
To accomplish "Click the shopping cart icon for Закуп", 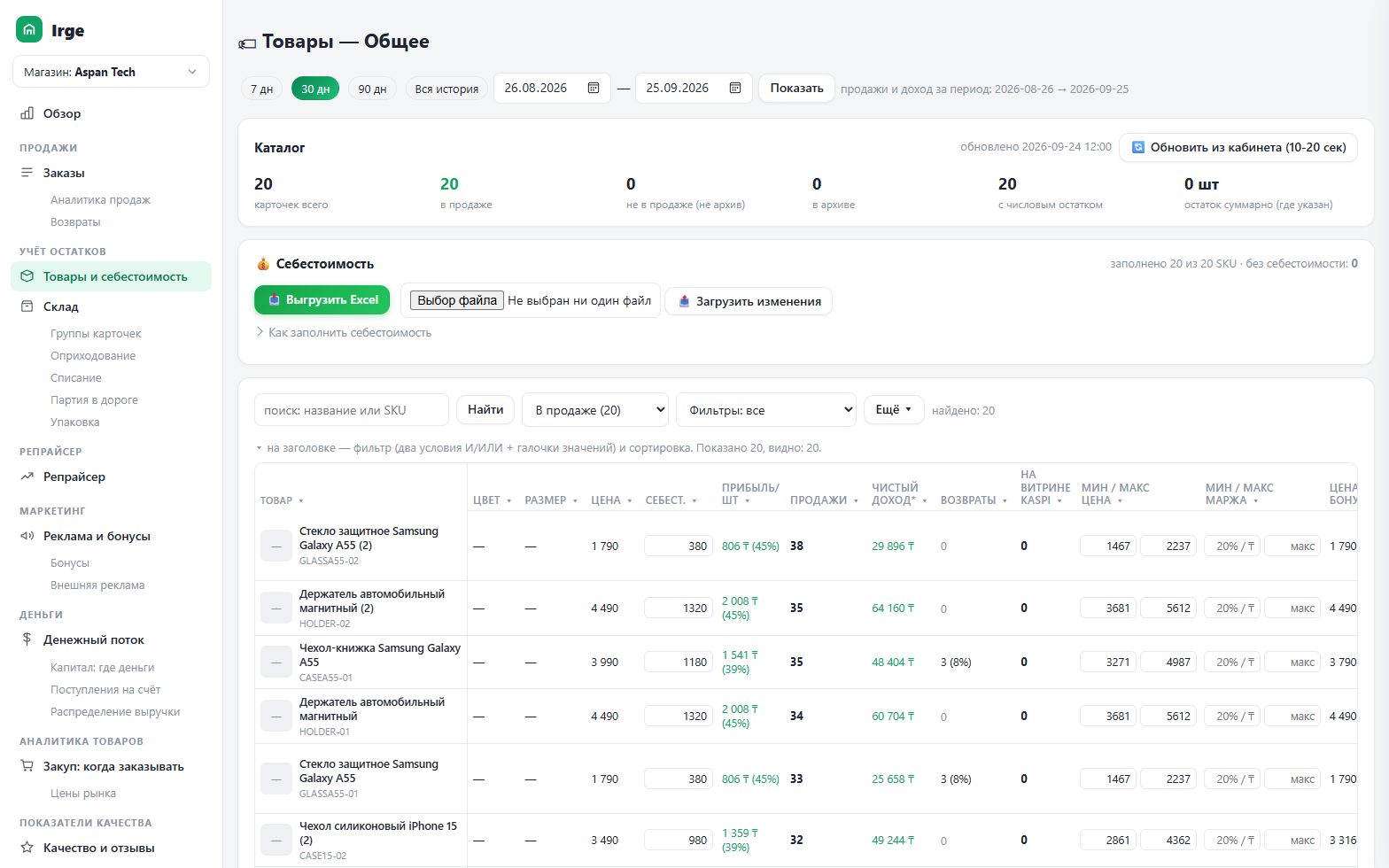I will (27, 766).
